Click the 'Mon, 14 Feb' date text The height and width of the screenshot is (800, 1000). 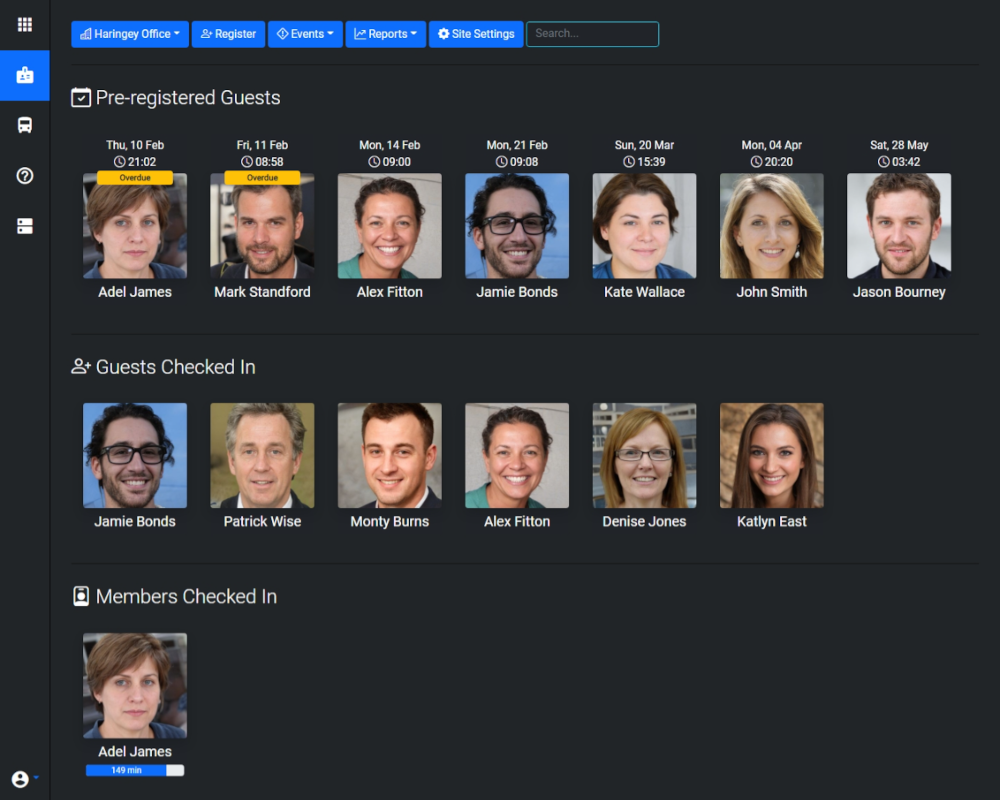[390, 145]
